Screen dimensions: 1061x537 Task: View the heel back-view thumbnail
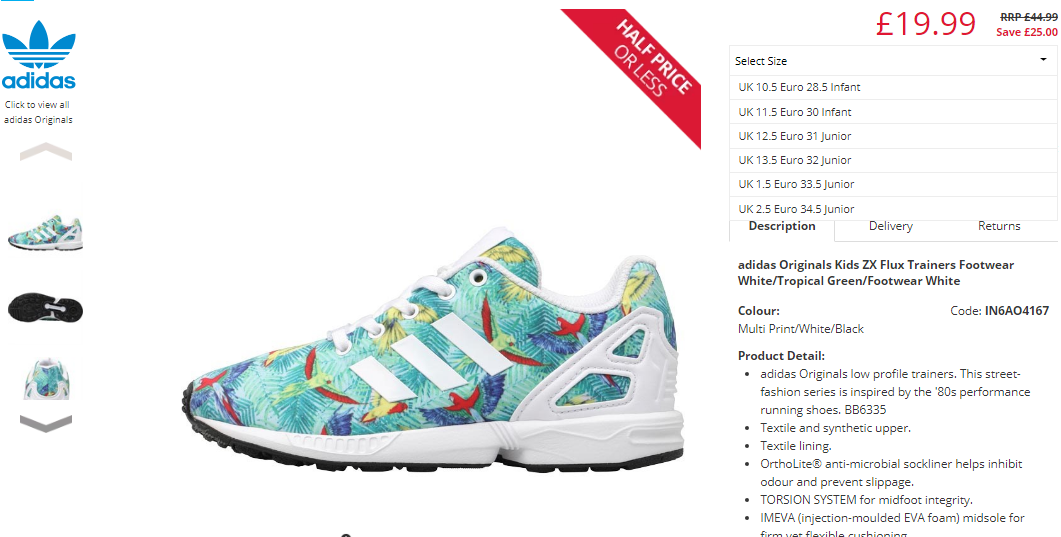pyautogui.click(x=46, y=379)
